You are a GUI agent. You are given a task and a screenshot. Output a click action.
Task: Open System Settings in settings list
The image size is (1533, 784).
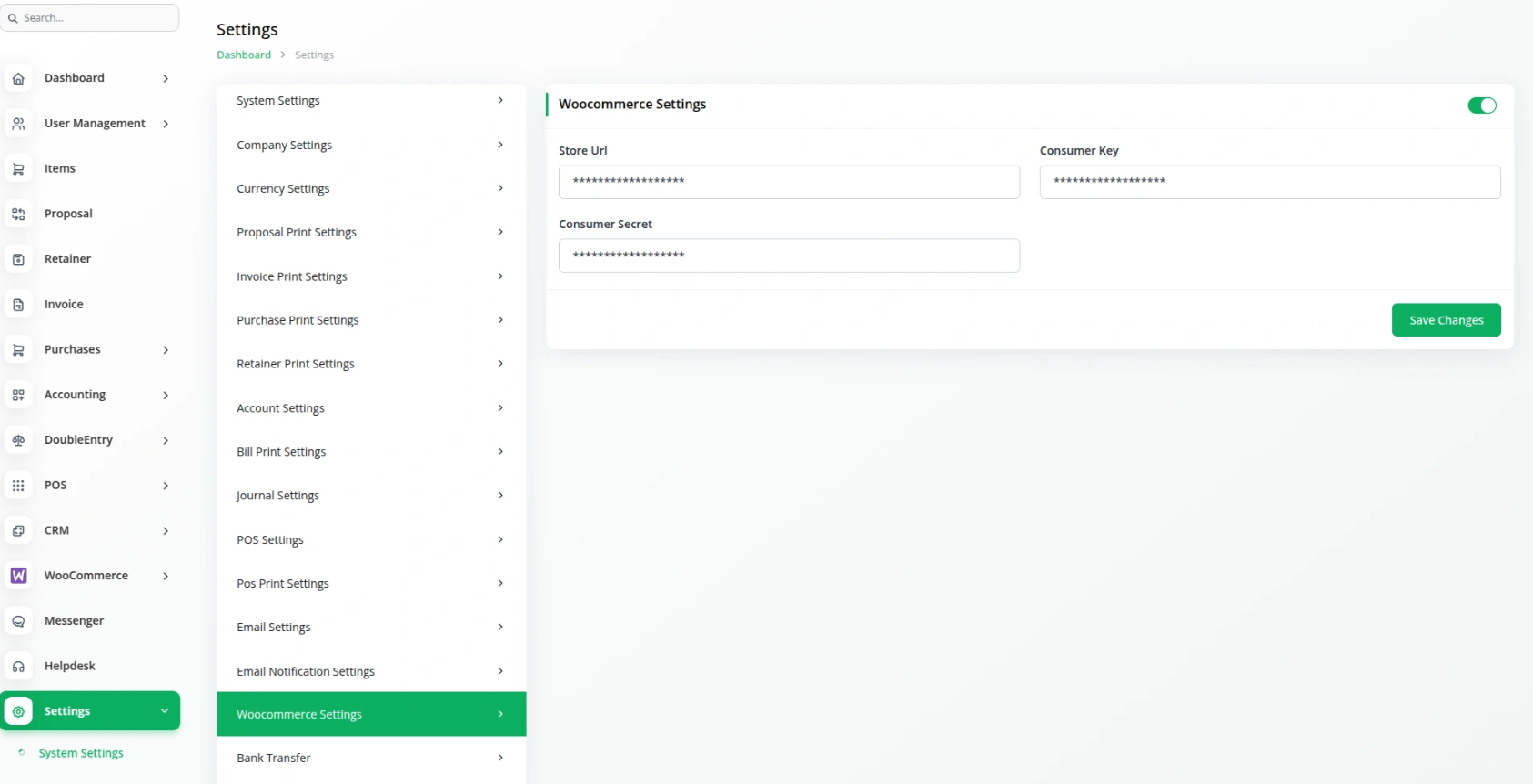[371, 101]
